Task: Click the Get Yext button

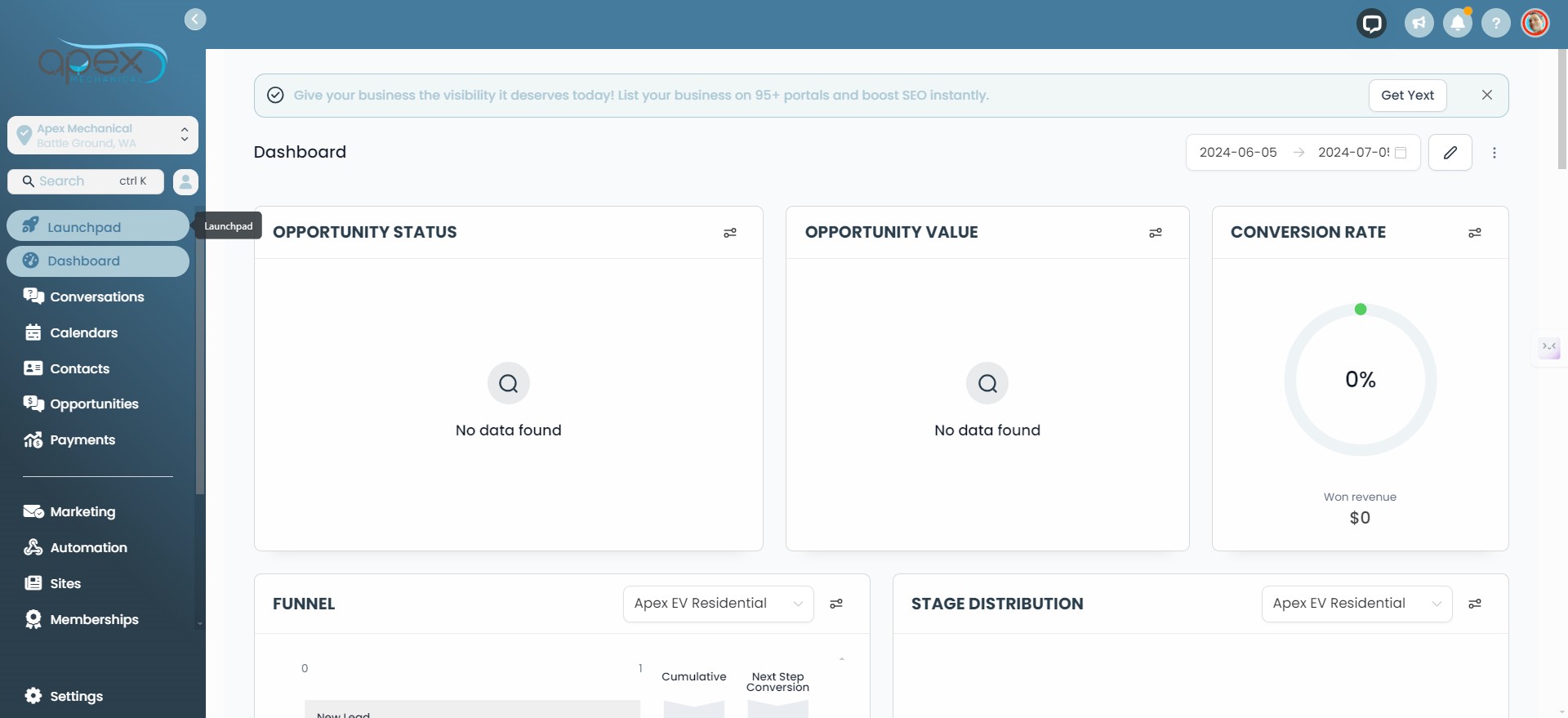Action: click(x=1407, y=96)
